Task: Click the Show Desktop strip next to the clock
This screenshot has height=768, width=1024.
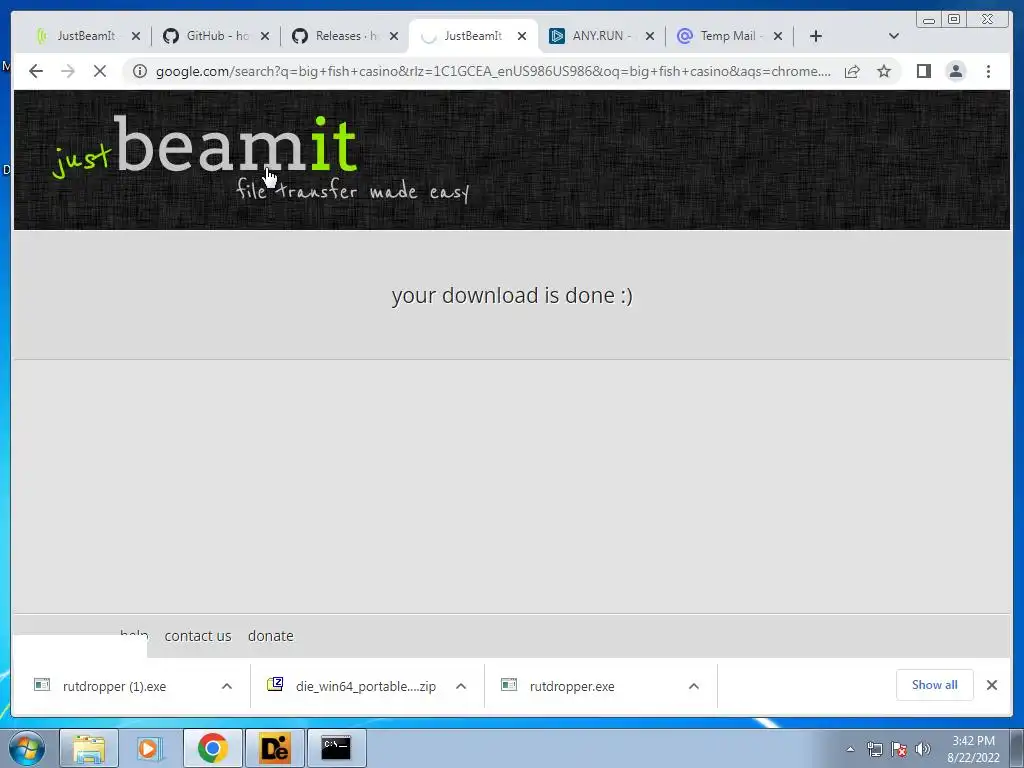Action: point(1017,748)
